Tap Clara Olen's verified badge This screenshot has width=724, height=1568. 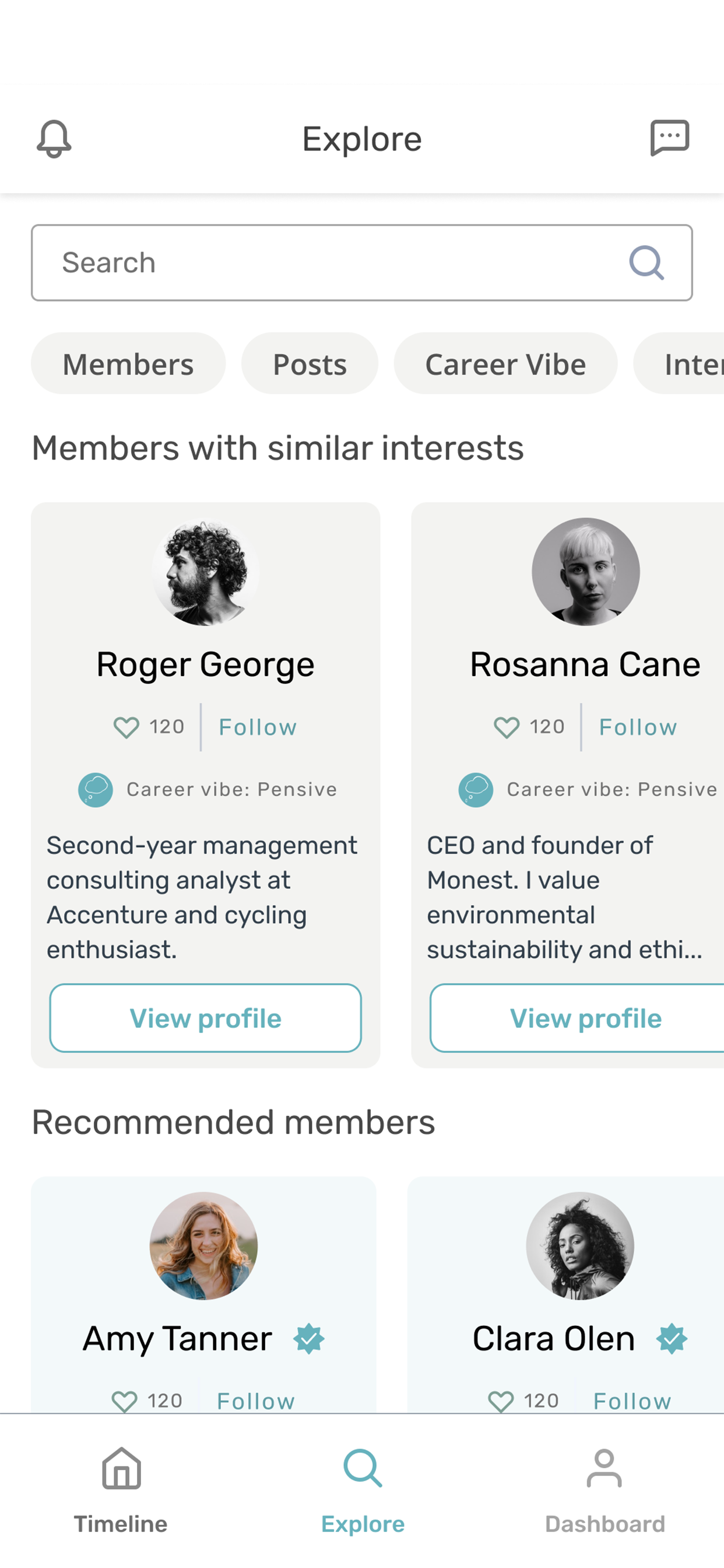click(x=672, y=1339)
